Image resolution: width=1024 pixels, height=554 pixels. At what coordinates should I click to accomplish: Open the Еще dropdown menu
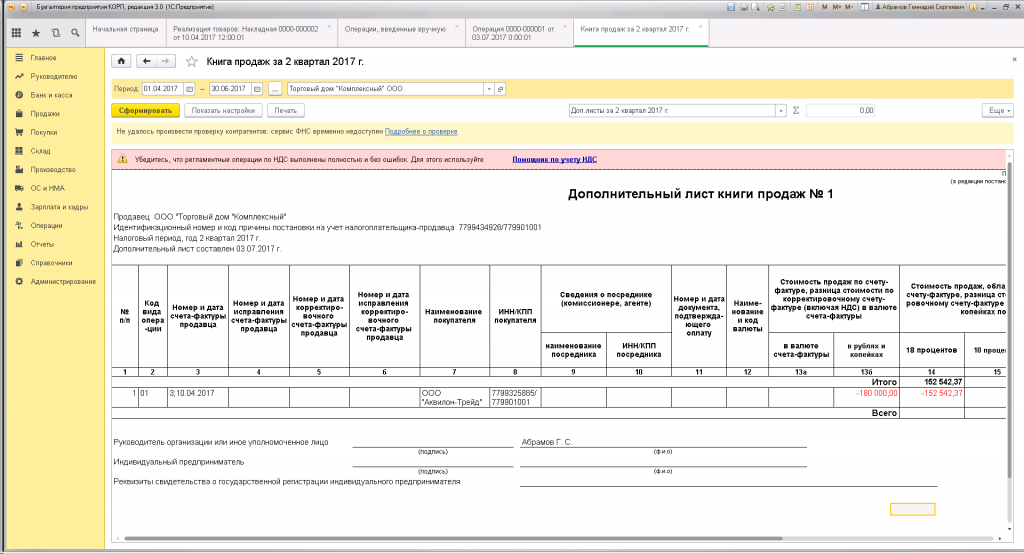tap(997, 110)
